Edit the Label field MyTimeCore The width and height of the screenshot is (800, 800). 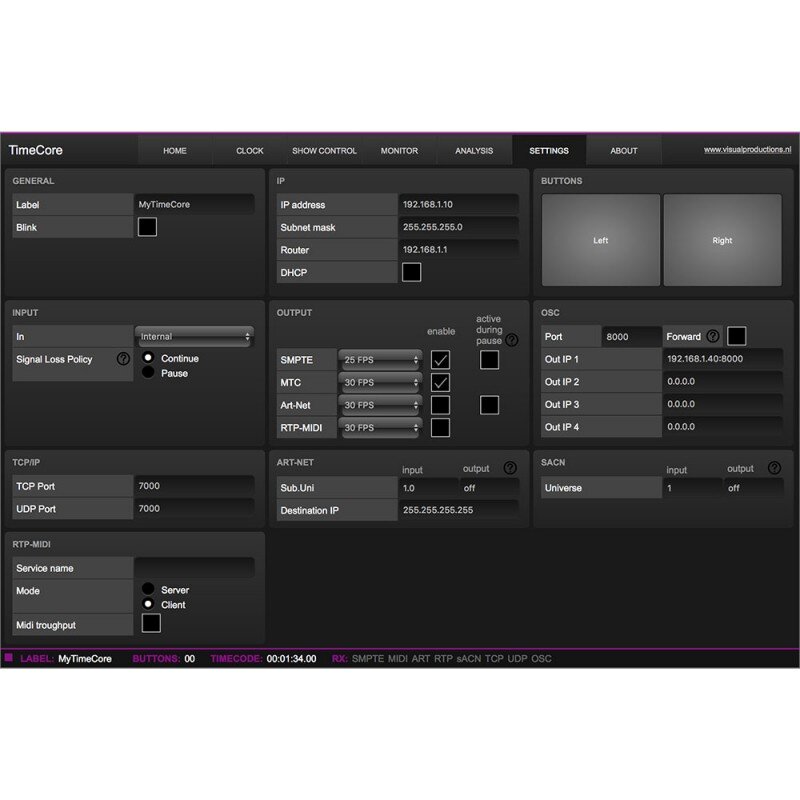[194, 204]
